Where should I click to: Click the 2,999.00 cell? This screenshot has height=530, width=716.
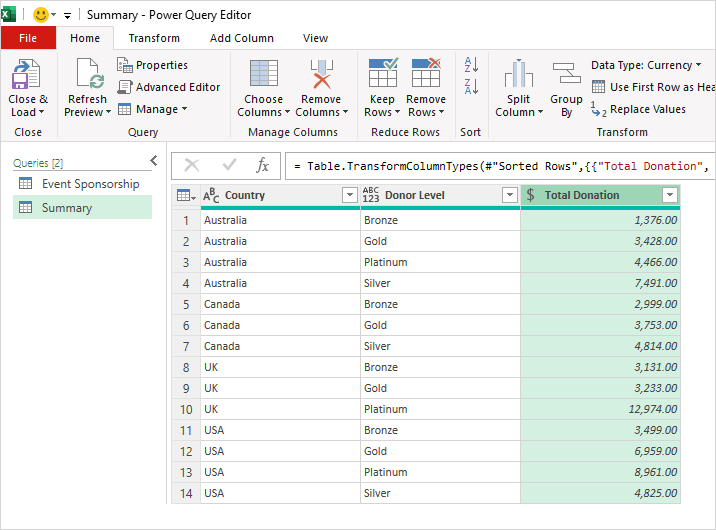[600, 304]
